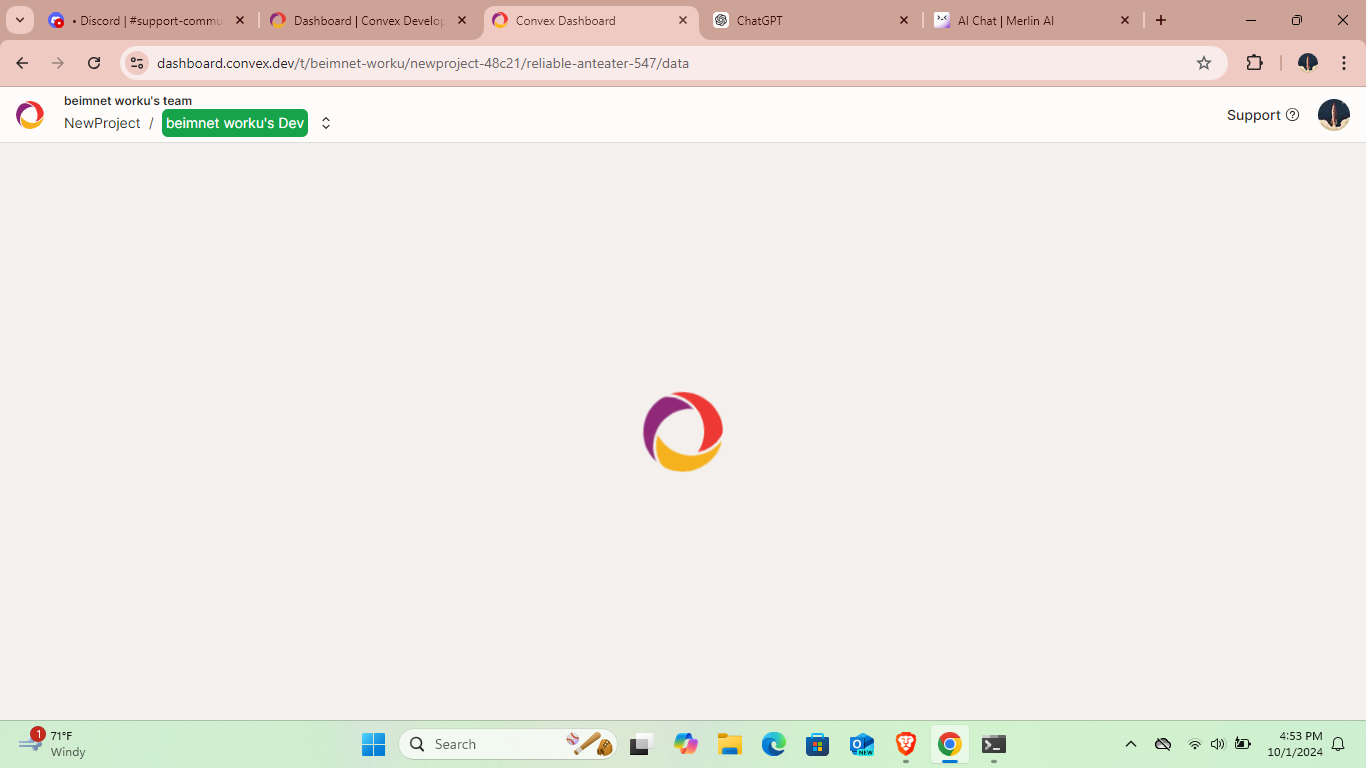This screenshot has height=768, width=1366.
Task: Go back to the previous page
Action: 22,63
